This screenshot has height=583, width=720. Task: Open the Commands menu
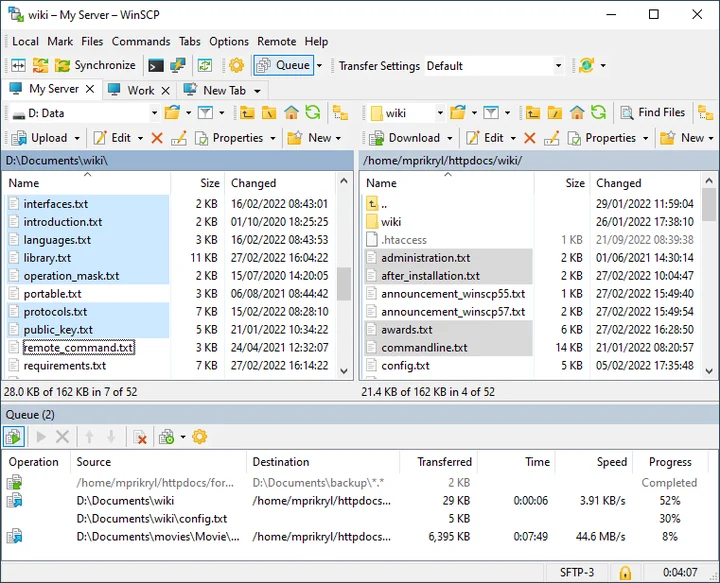click(140, 41)
